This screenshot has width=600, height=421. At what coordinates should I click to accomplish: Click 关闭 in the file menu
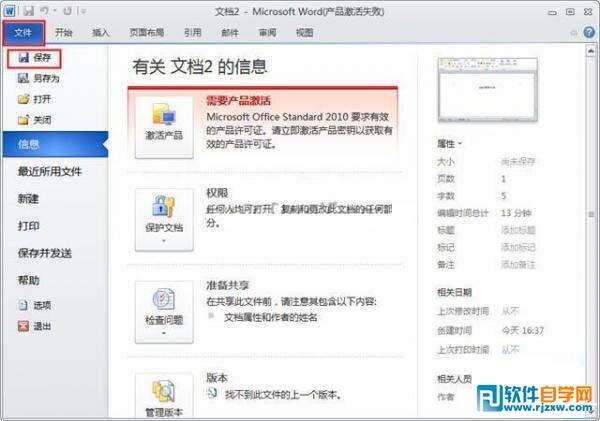tap(34, 120)
